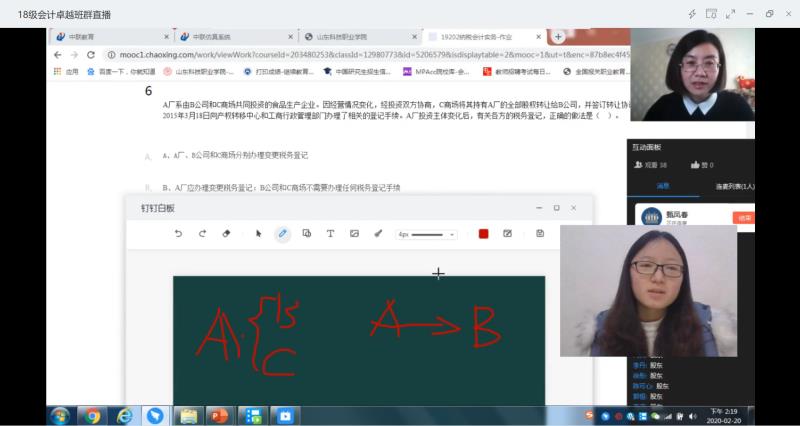The image size is (800, 426).
Task: Click the whiteboard undo arrow
Action: pos(178,233)
